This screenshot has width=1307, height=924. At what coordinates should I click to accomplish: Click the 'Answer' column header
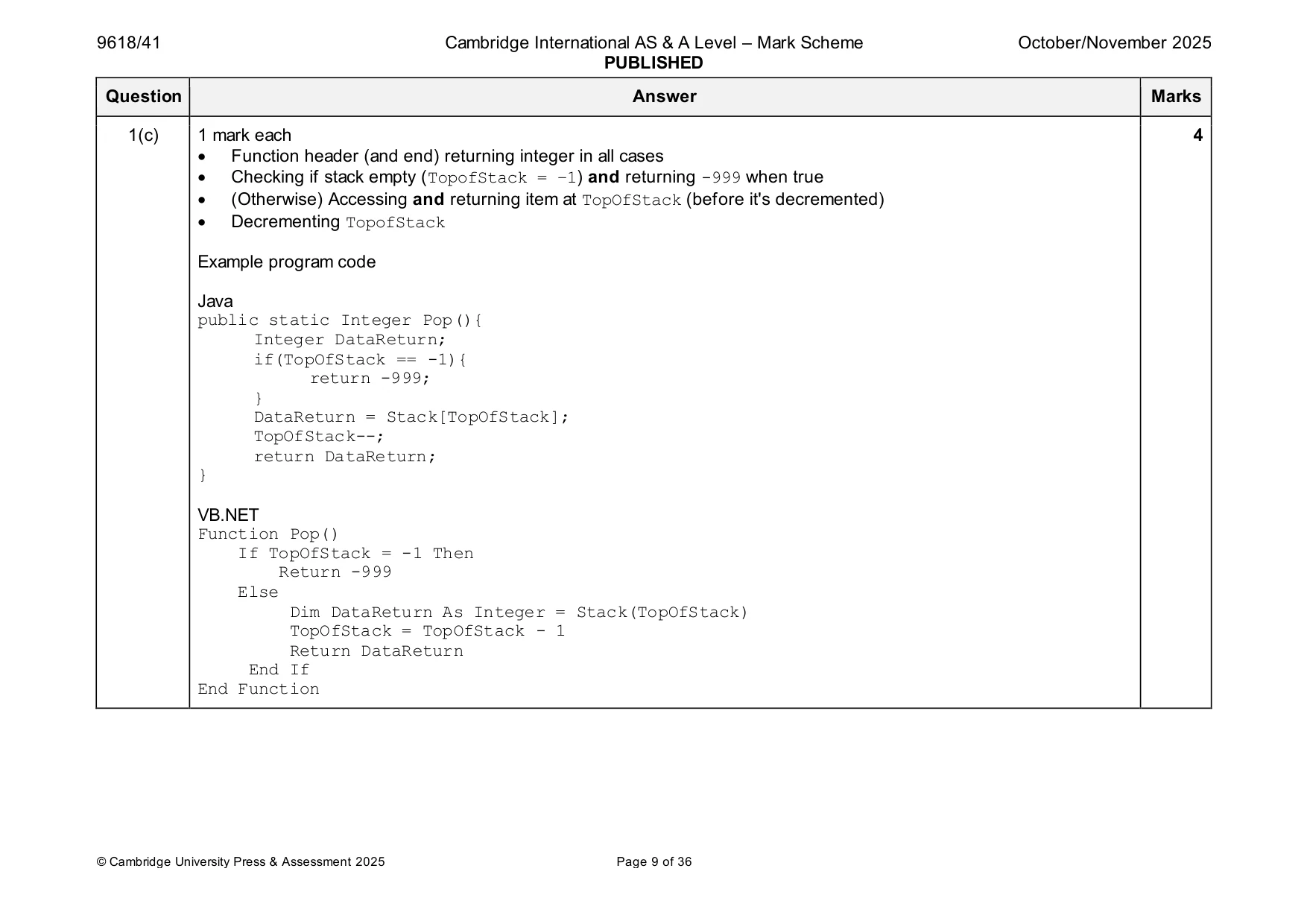(x=664, y=97)
